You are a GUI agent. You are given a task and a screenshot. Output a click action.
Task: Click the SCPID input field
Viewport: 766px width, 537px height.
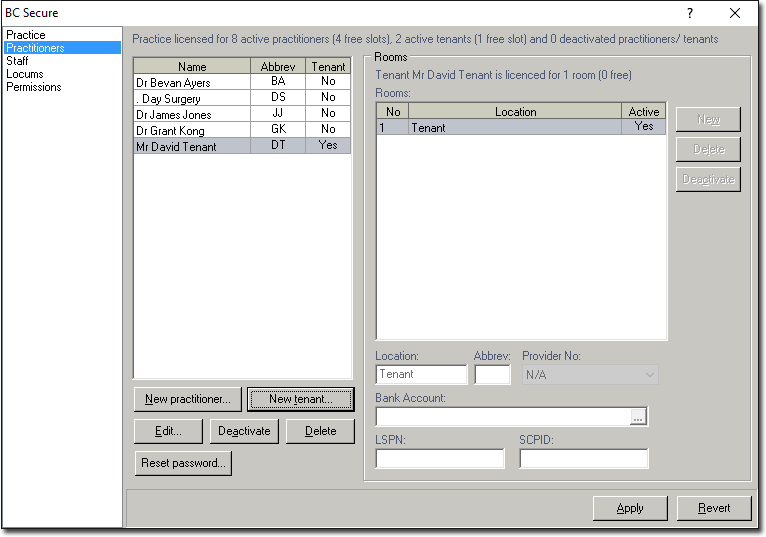pyautogui.click(x=583, y=459)
